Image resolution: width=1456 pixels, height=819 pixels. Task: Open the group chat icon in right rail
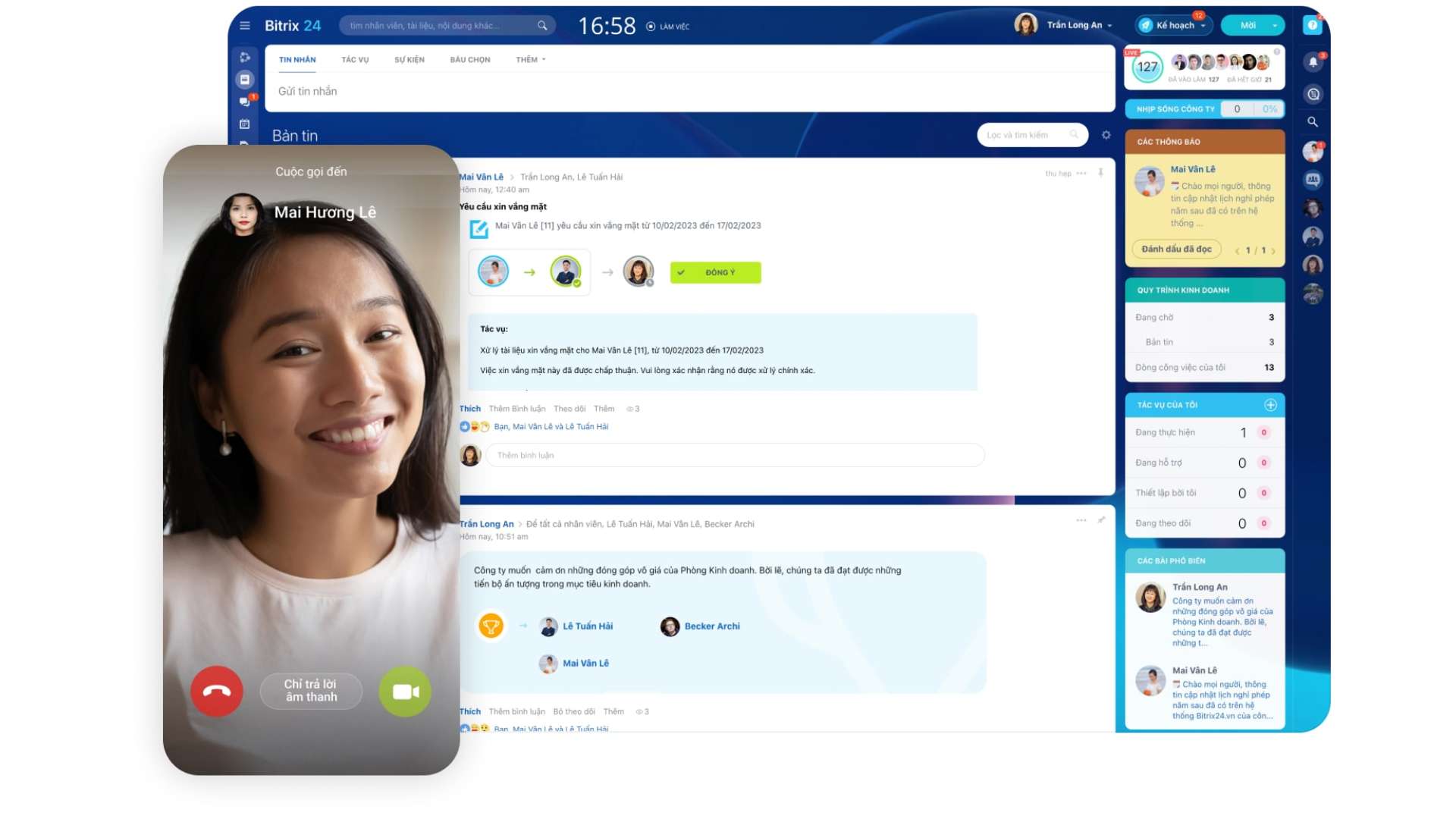[1313, 180]
